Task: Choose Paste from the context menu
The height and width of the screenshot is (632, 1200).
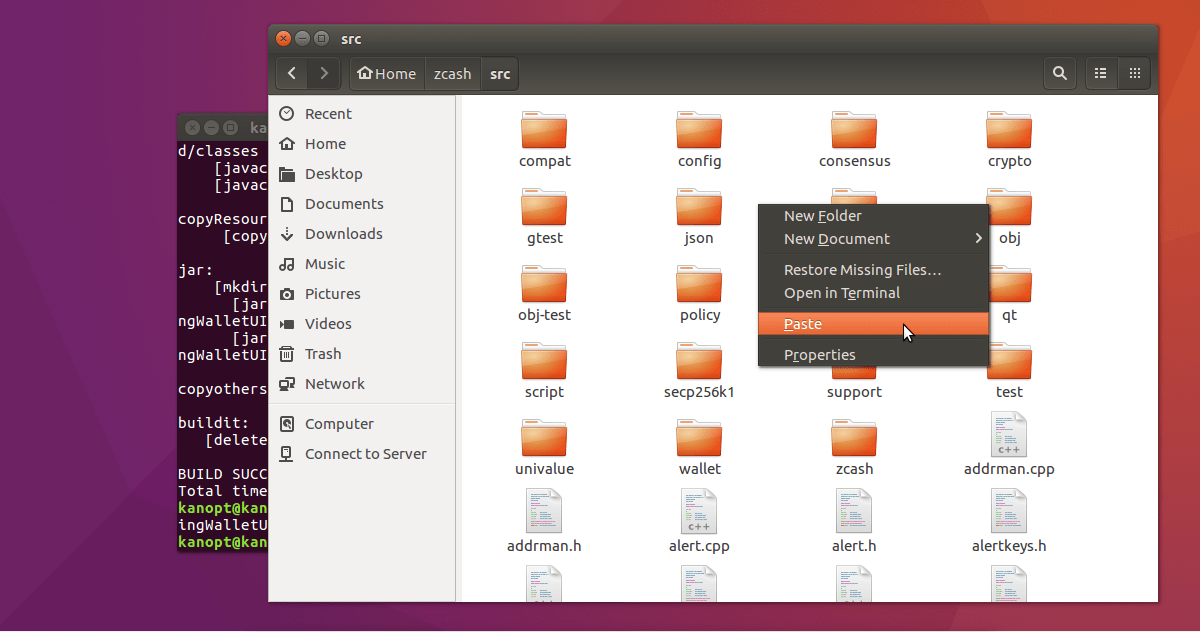Action: coord(803,324)
